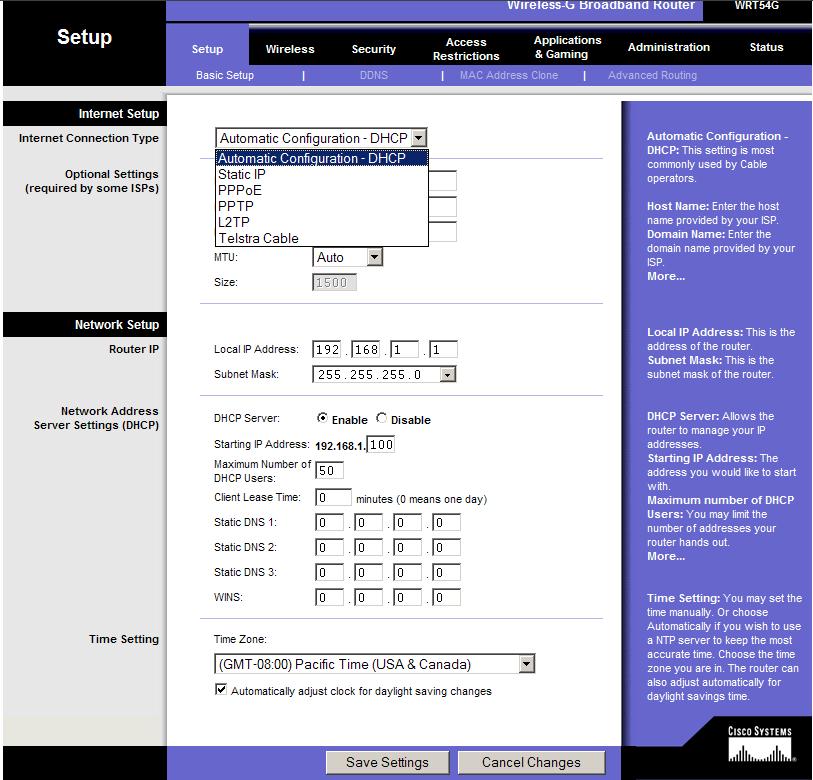Open the More link under Domain Name help
Screen dimensions: 813x780
(x=666, y=276)
